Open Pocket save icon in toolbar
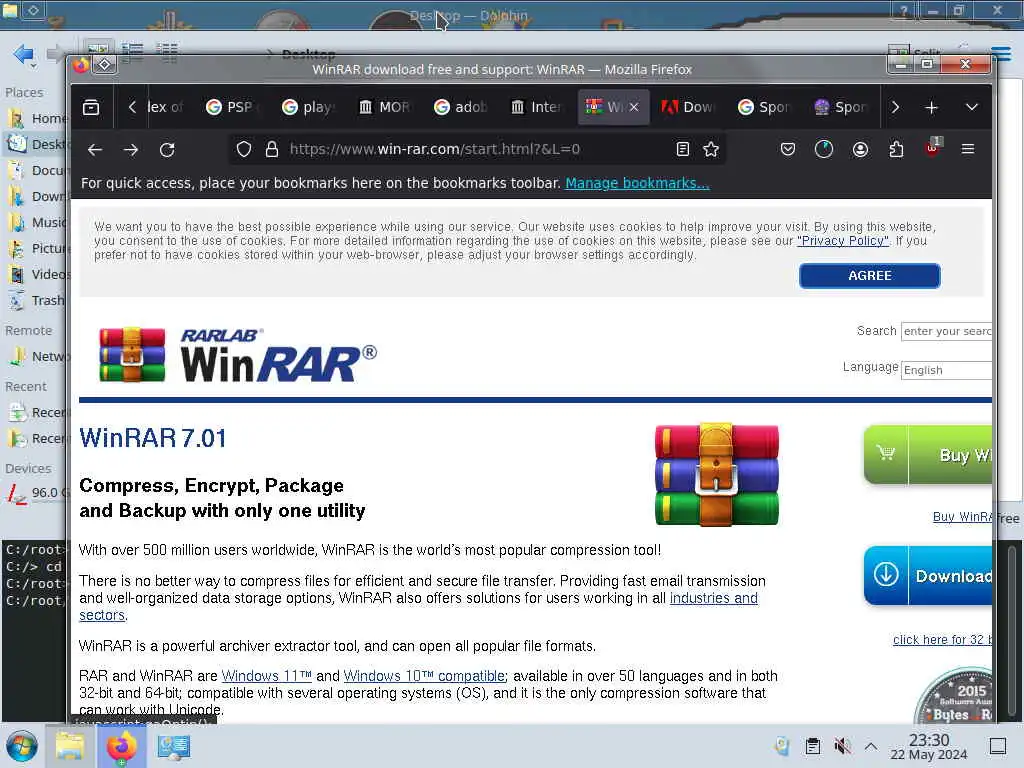 (x=788, y=150)
